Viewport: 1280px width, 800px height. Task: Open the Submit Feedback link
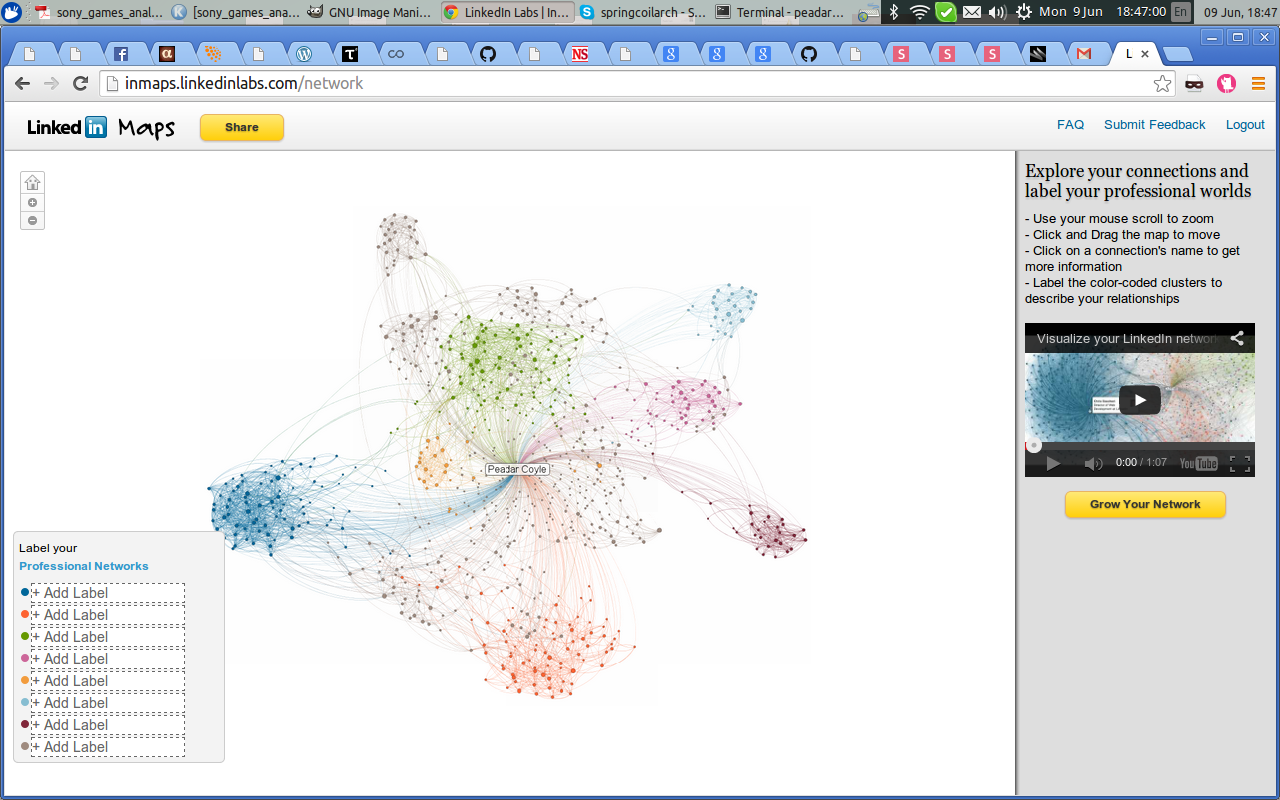click(x=1155, y=125)
